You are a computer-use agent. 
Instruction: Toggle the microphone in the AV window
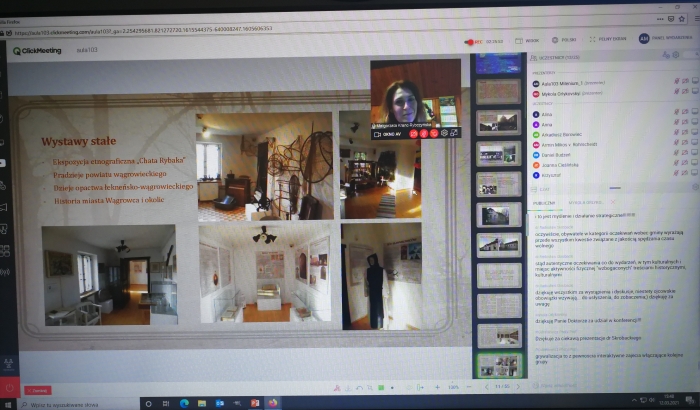[x=424, y=132]
